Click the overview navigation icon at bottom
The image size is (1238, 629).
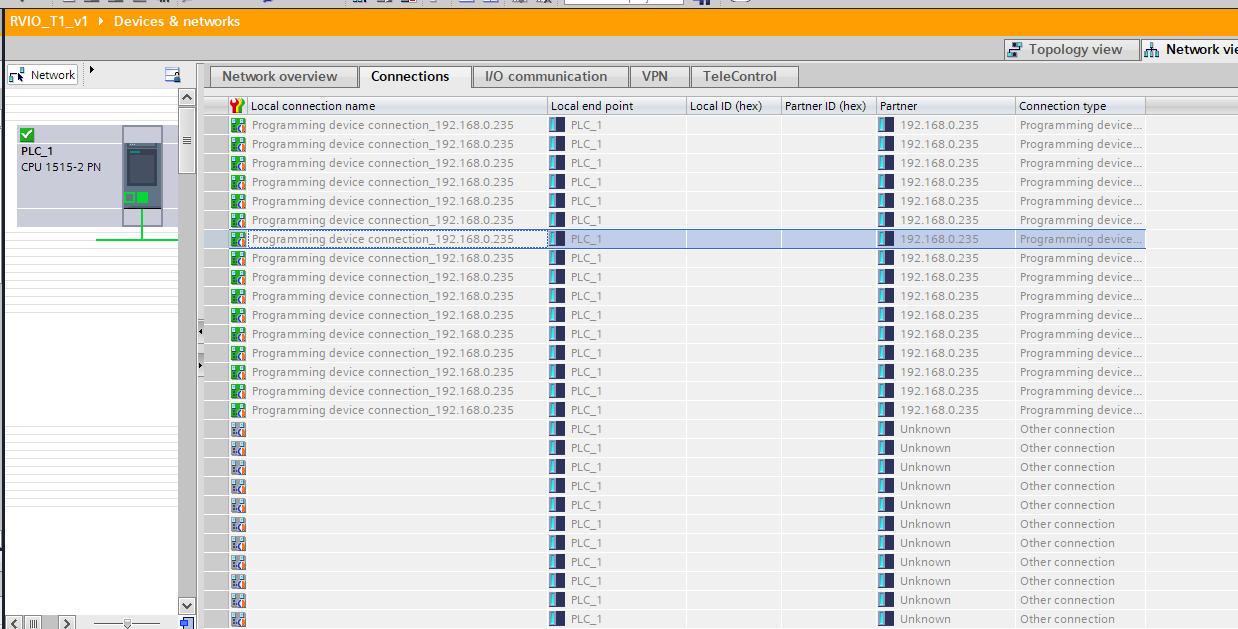186,623
